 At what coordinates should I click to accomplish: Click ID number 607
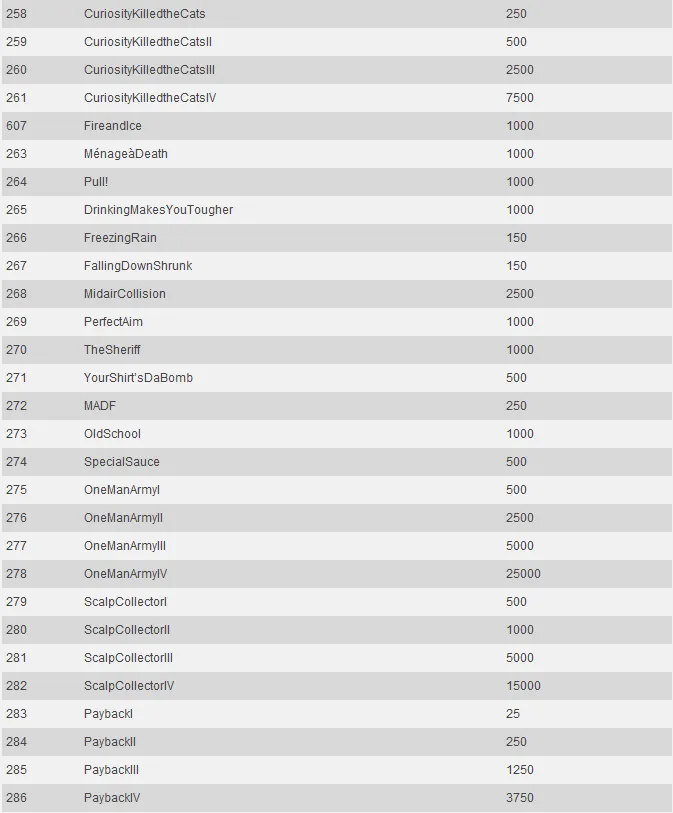16,126
